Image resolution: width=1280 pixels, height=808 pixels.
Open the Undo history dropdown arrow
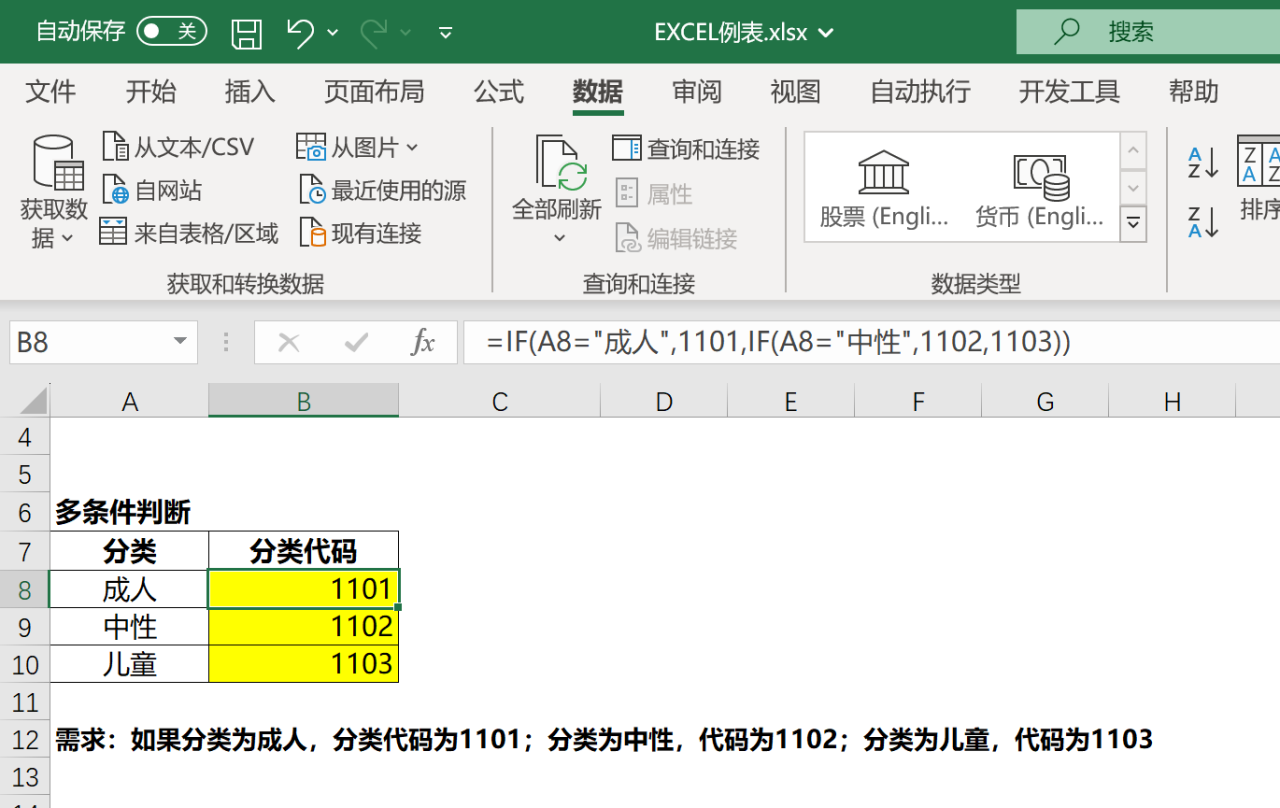pyautogui.click(x=333, y=33)
